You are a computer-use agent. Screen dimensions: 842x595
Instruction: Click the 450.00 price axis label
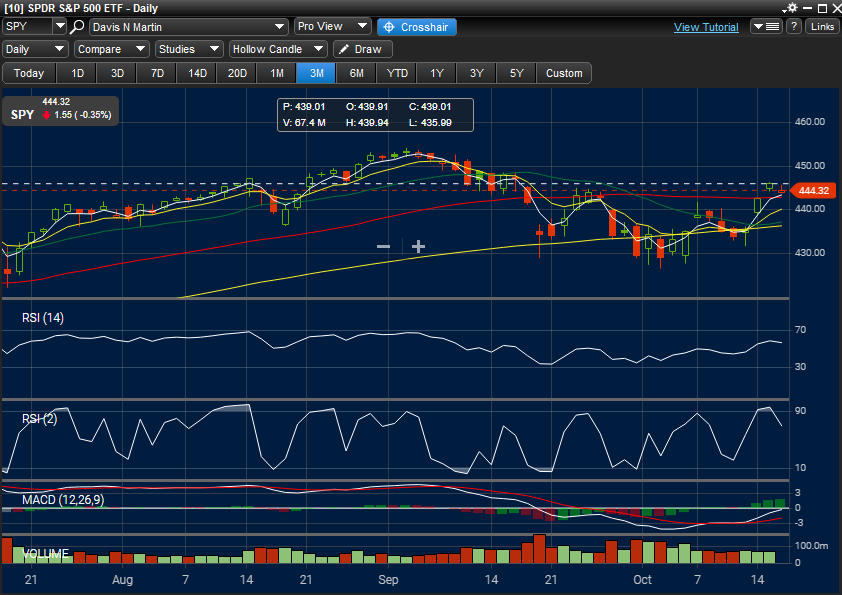[x=810, y=165]
